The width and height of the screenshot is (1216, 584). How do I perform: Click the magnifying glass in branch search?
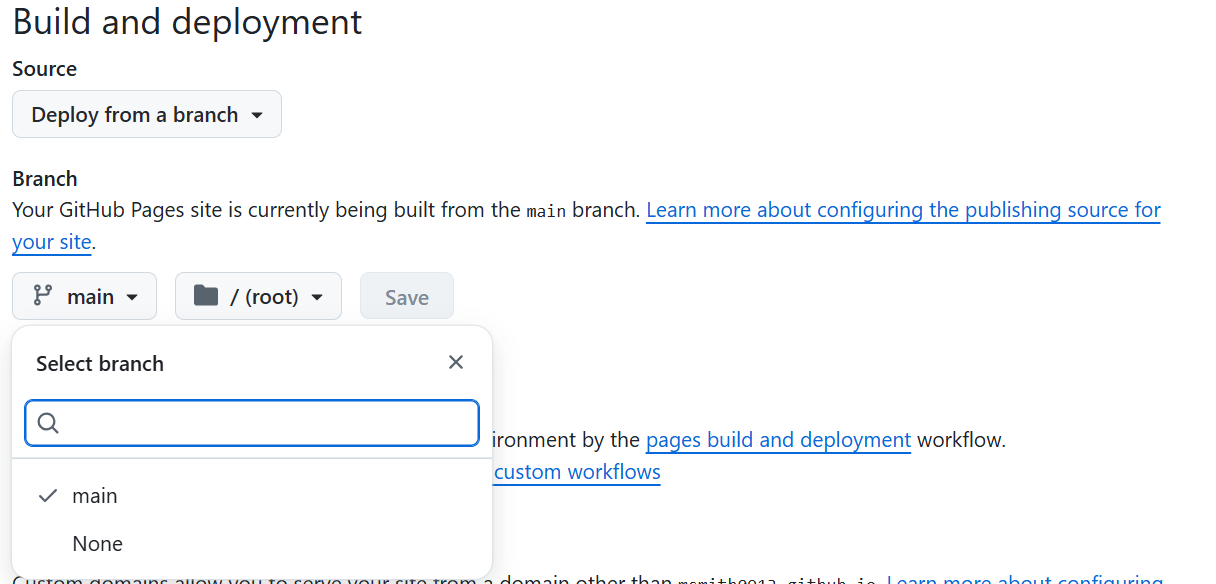[48, 423]
